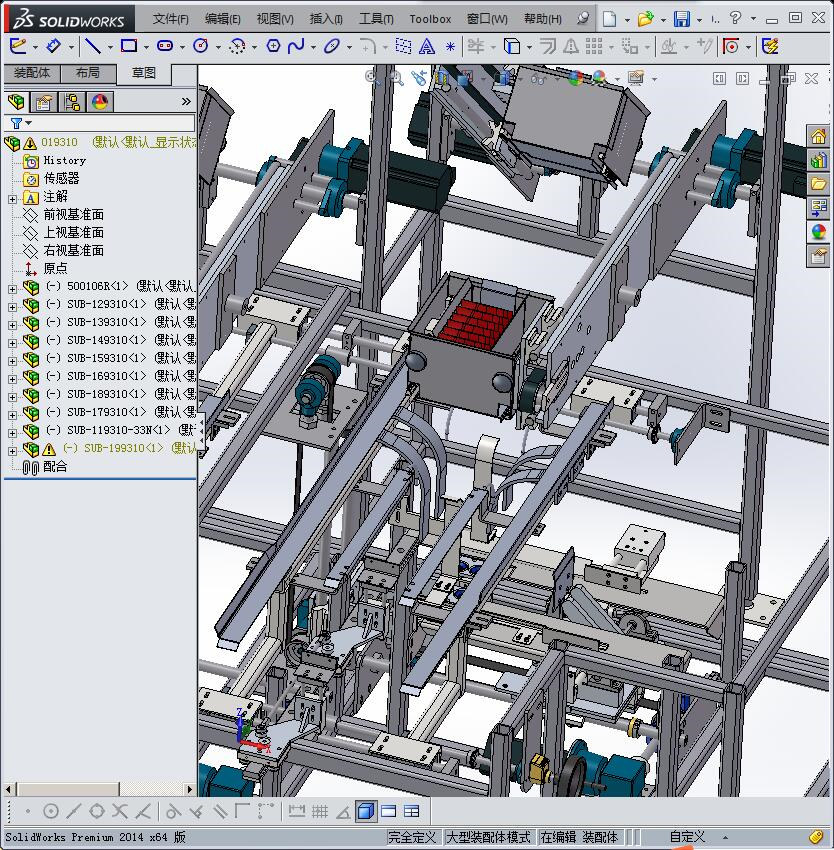
Task: Expand the 注解 annotations folder
Action: pyautogui.click(x=12, y=199)
